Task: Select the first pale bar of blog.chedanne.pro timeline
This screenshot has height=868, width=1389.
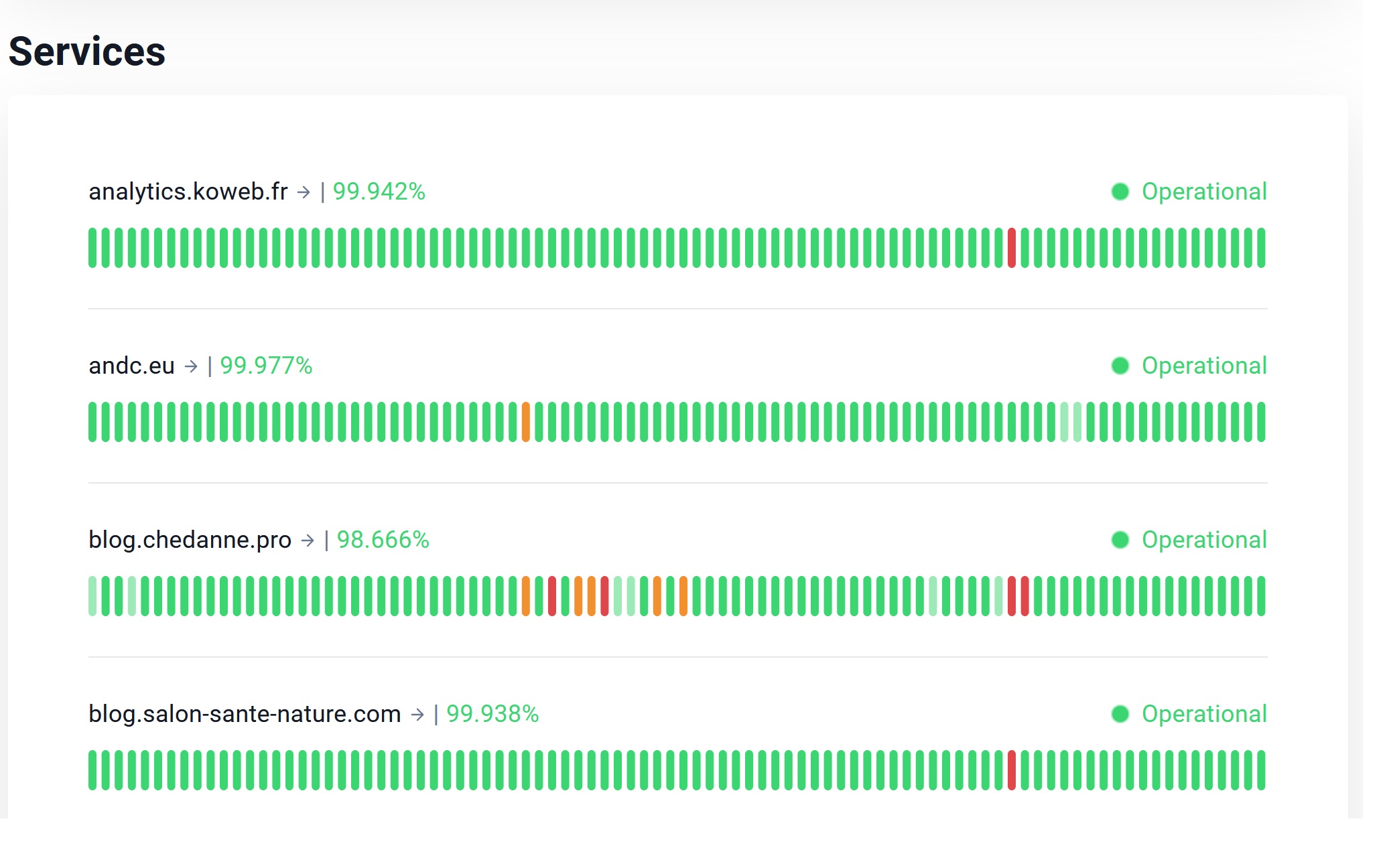Action: (92, 596)
